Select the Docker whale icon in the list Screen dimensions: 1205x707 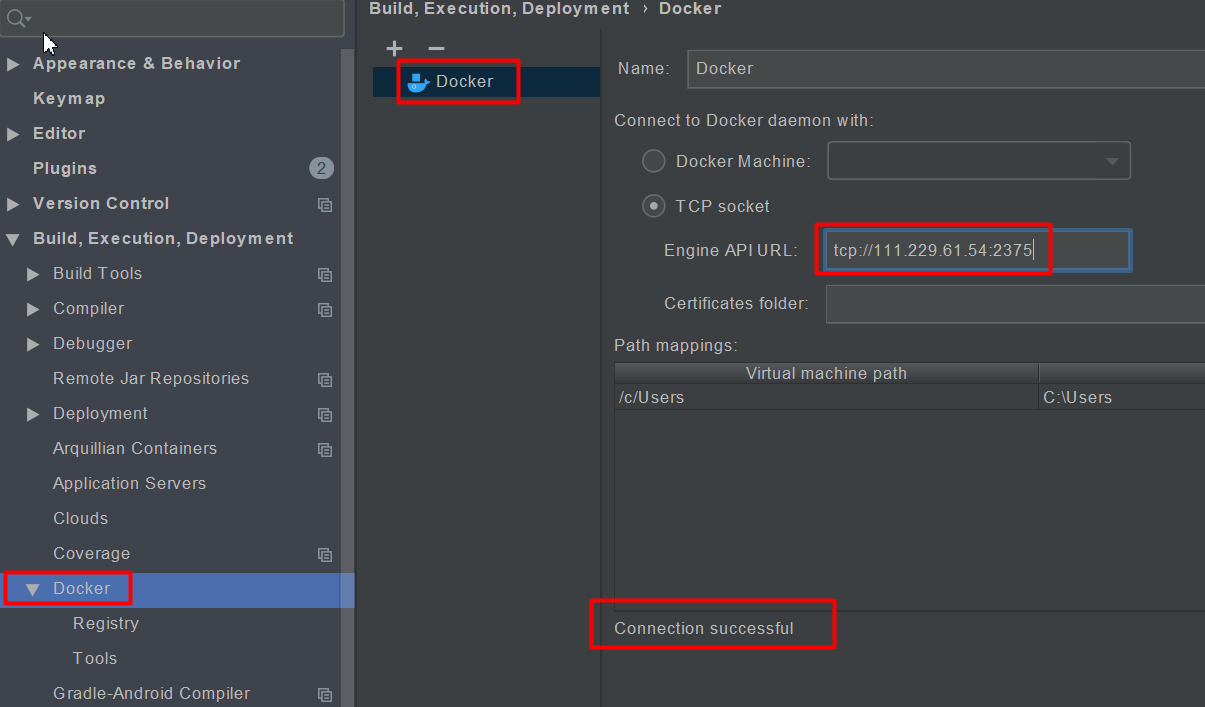[x=418, y=82]
